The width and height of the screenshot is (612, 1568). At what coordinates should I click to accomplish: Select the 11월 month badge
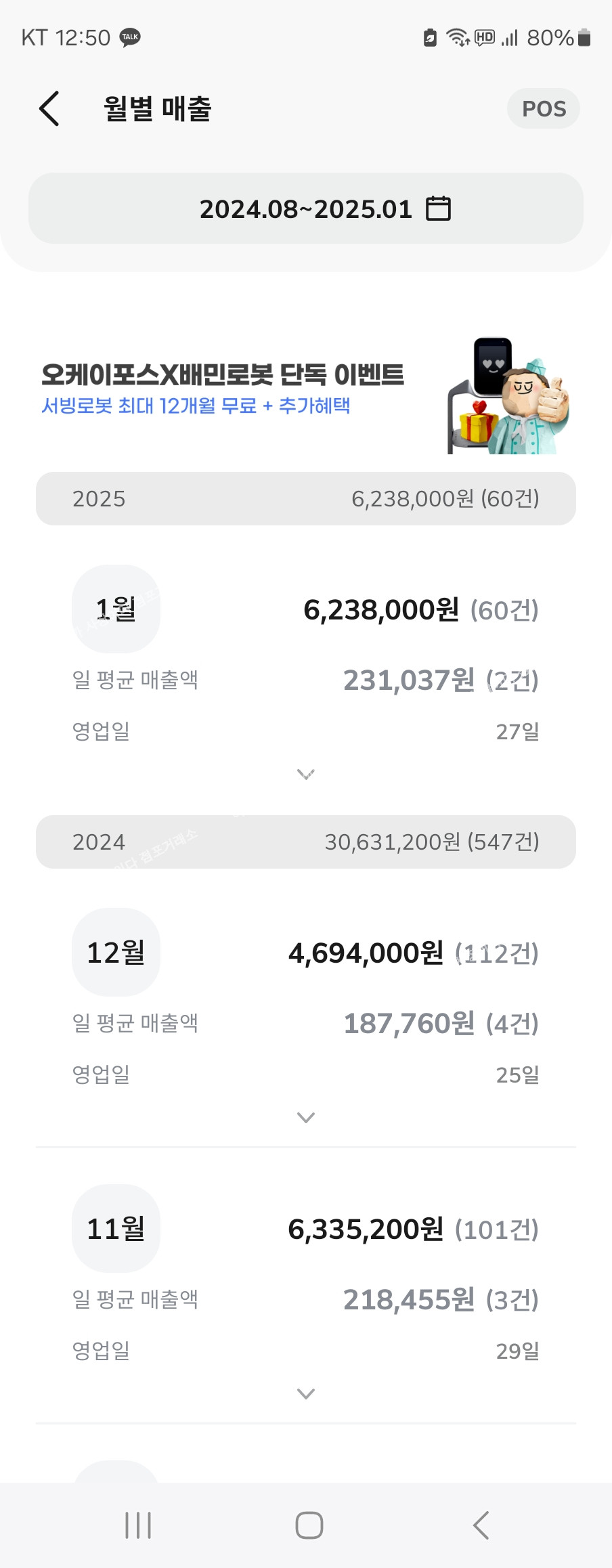(116, 1228)
